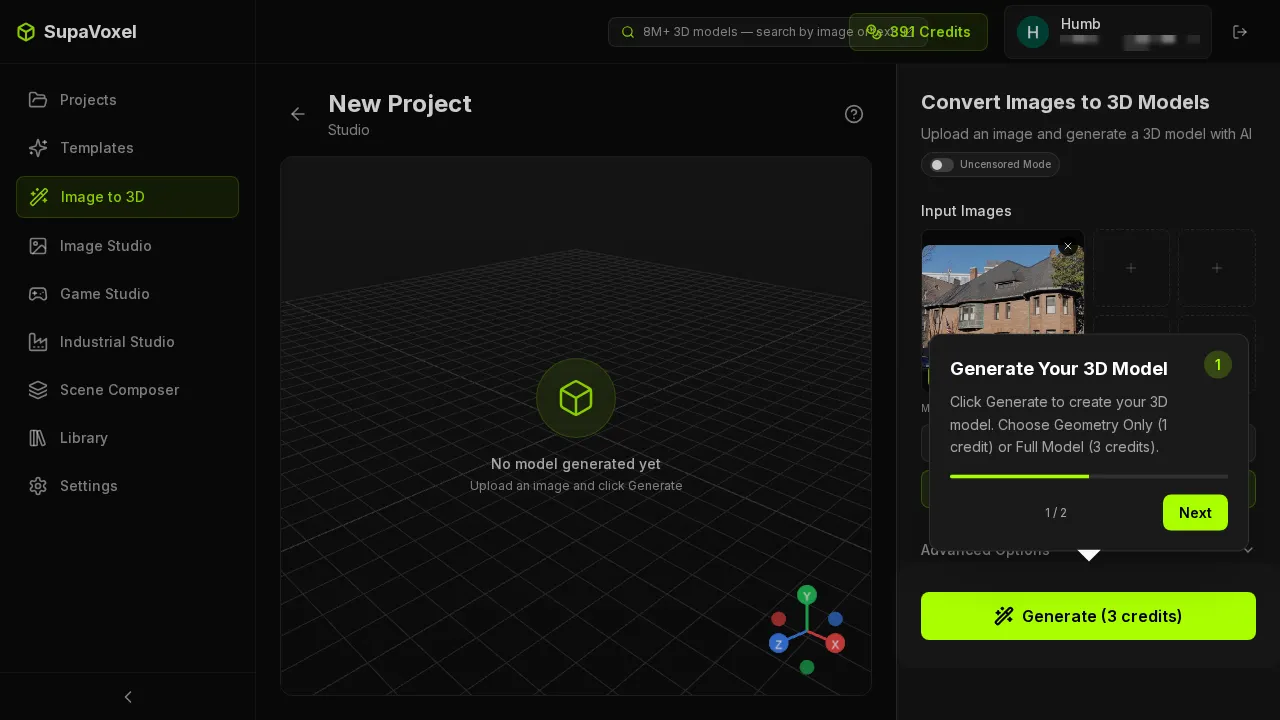Click Next in the tutorial popup
This screenshot has width=1280, height=720.
[x=1195, y=513]
